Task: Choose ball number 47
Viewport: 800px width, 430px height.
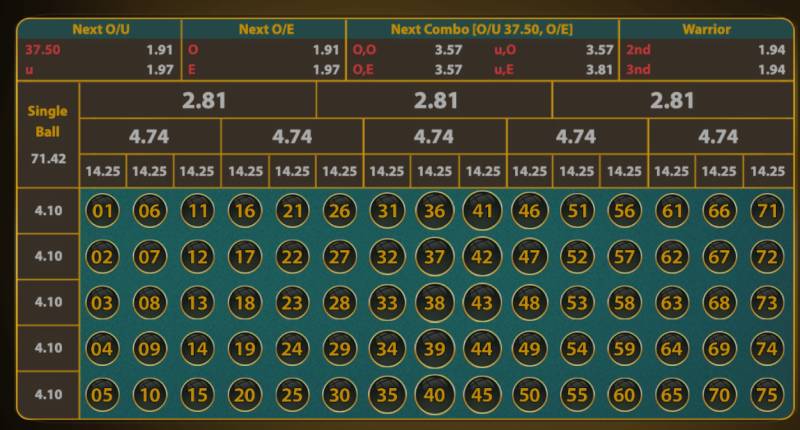Action: [529, 256]
